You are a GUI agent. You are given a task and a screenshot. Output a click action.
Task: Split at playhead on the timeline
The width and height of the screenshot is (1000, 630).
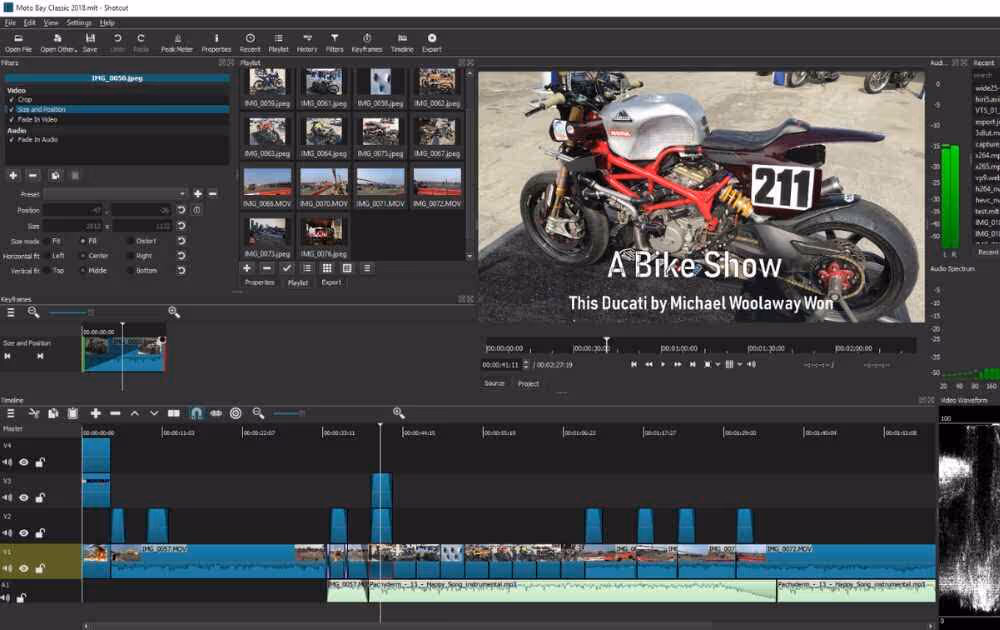[173, 413]
